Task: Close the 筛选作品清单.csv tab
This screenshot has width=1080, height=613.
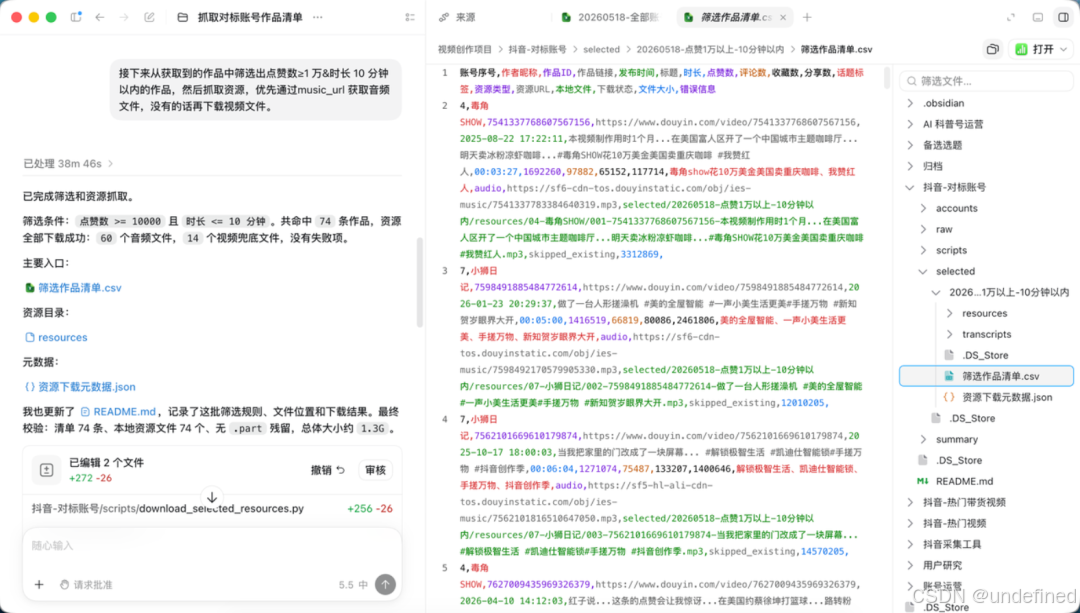Action: [x=783, y=17]
